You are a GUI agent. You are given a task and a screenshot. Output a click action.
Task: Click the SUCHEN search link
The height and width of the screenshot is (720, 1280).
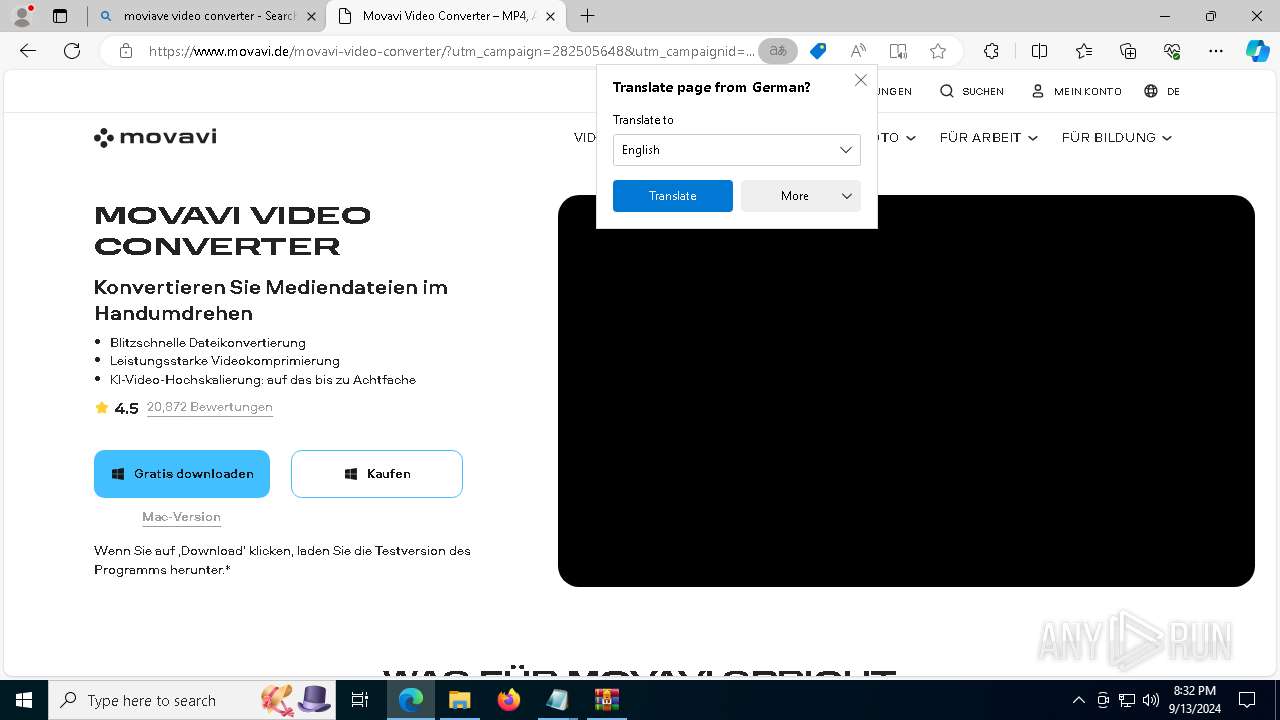coord(972,91)
